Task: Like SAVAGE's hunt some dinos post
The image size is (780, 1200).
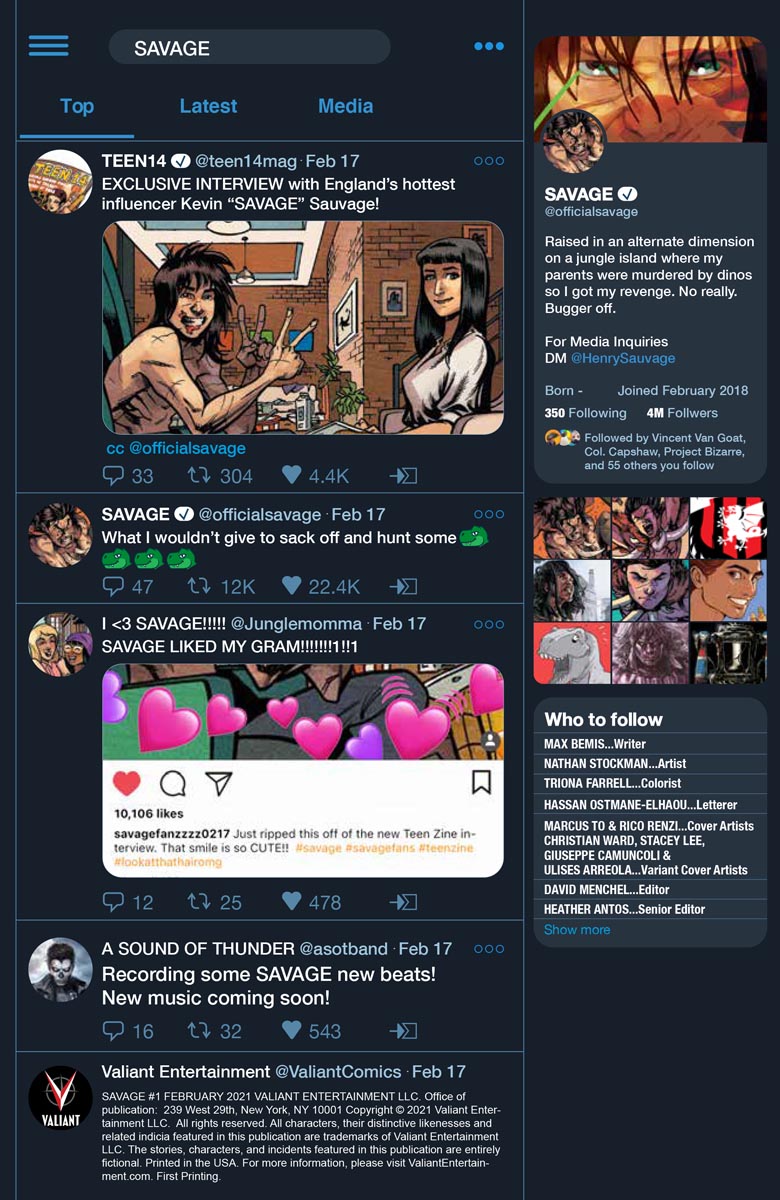Action: (x=291, y=586)
